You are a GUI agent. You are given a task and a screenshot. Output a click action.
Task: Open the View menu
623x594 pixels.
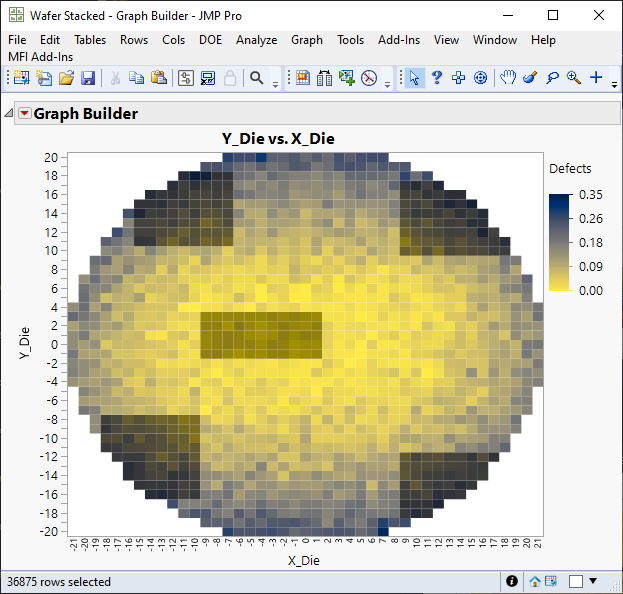point(447,40)
